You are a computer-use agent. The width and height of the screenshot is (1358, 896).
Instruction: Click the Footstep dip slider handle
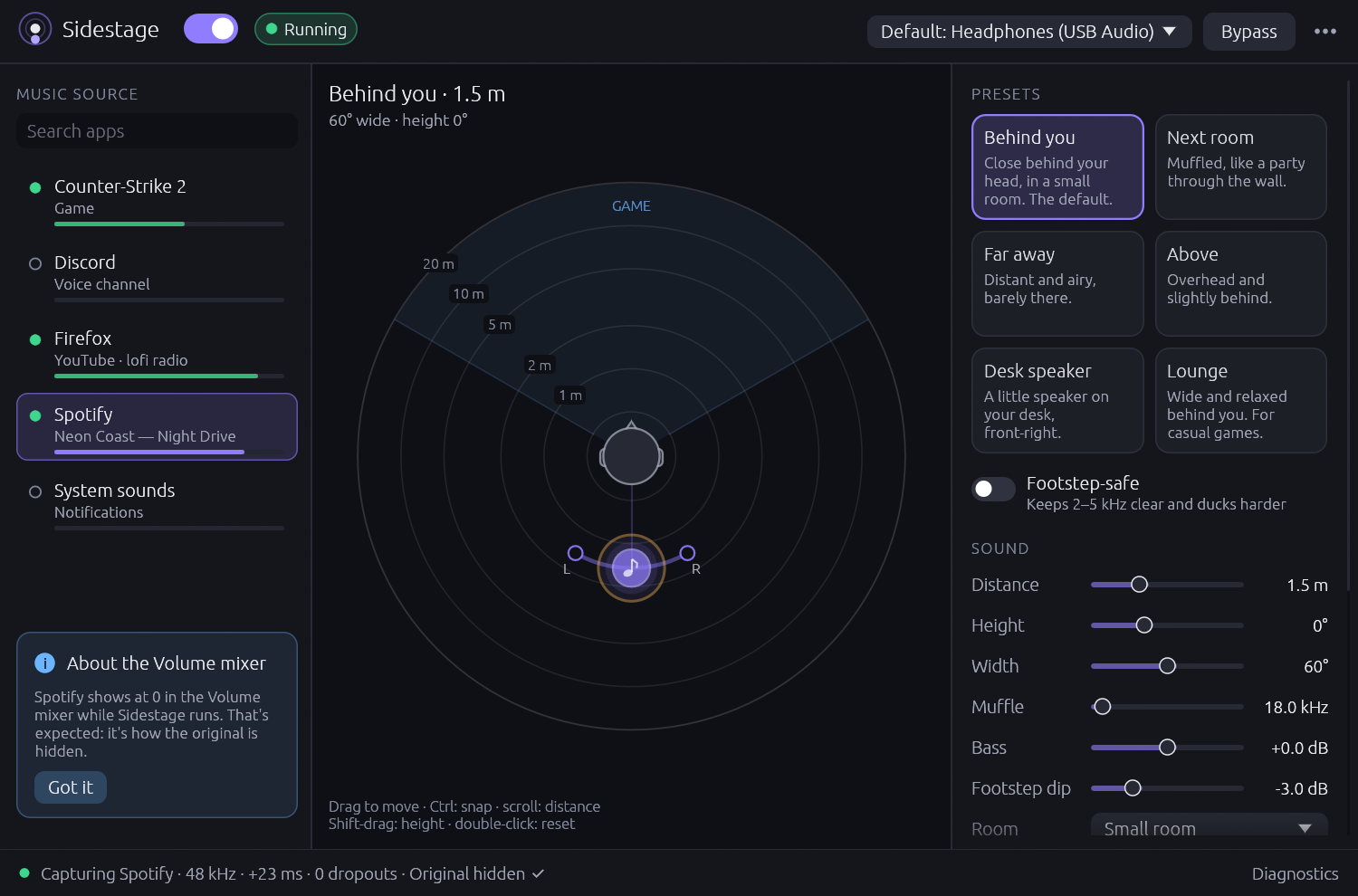tap(1133, 788)
